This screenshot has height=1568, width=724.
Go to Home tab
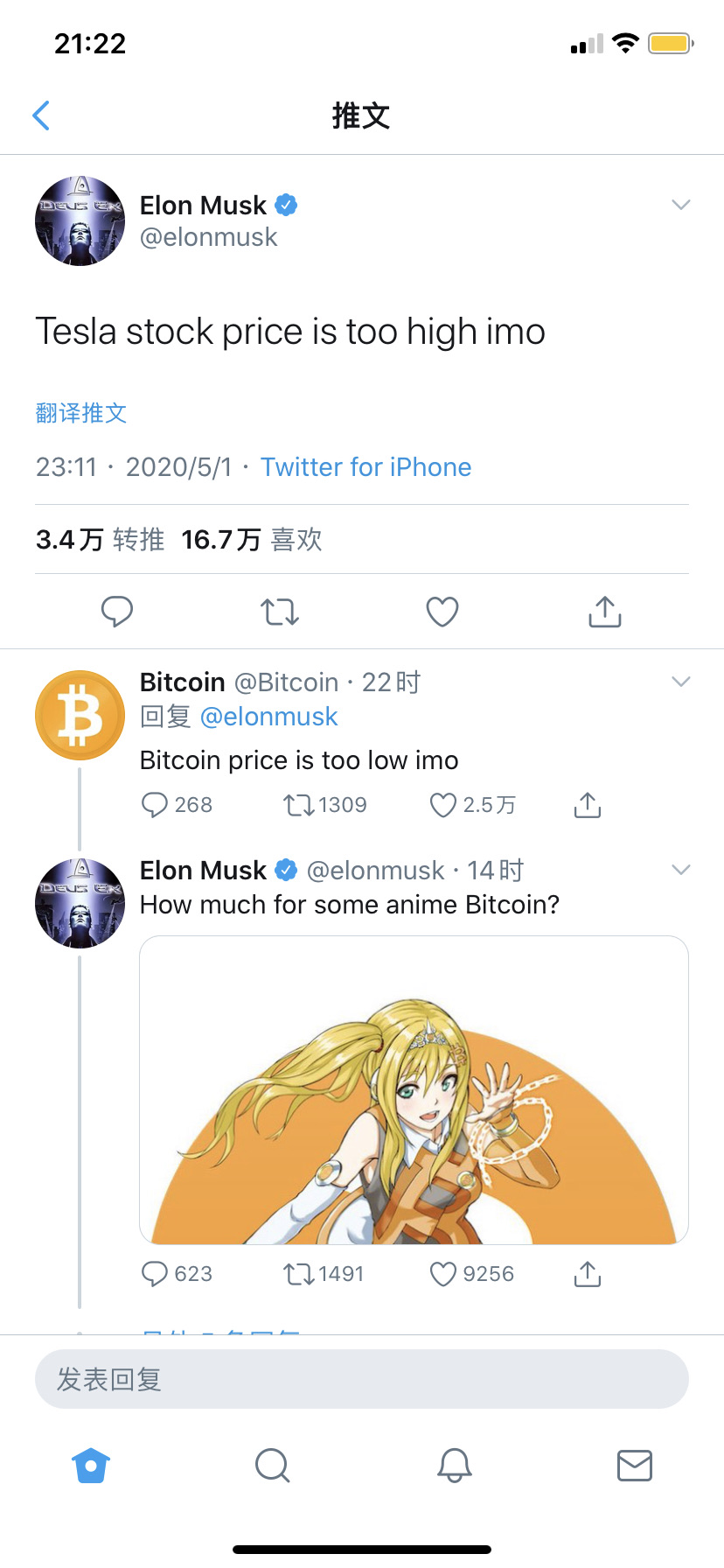pyautogui.click(x=91, y=1466)
